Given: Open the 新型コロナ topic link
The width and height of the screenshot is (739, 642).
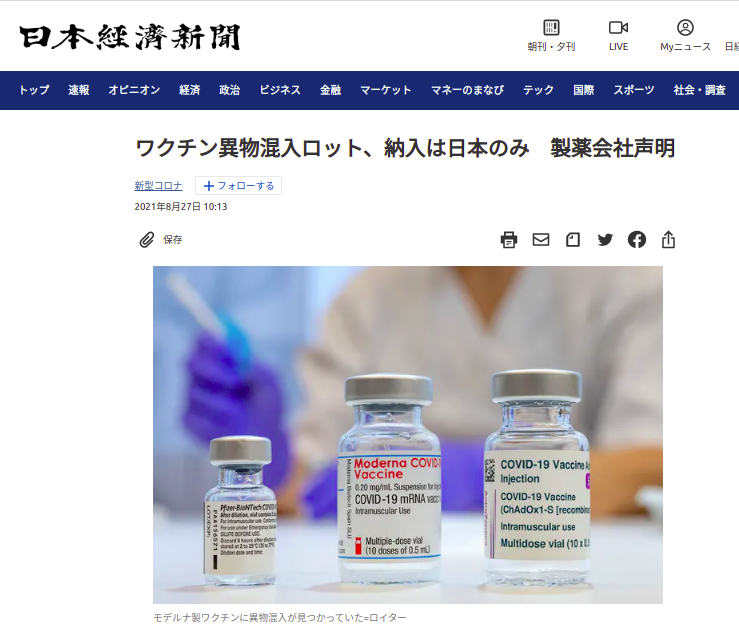Looking at the screenshot, I should pyautogui.click(x=158, y=186).
